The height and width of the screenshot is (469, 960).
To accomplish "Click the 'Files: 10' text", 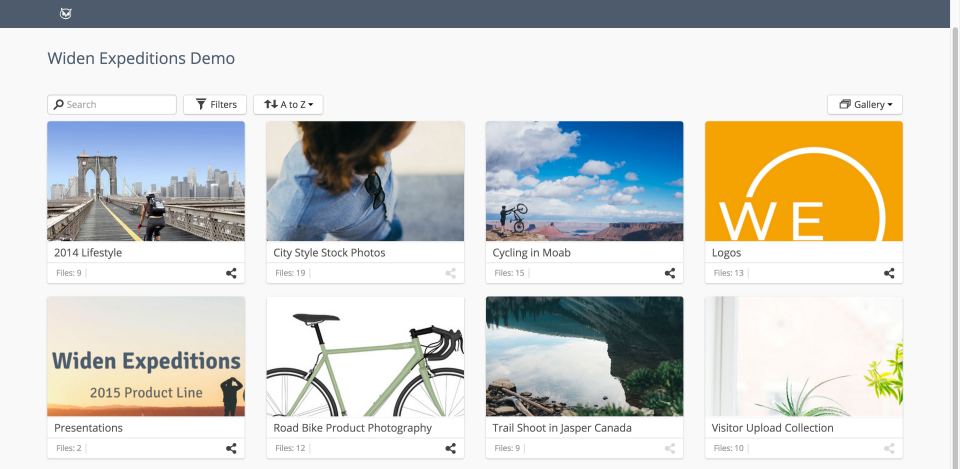I will (x=729, y=448).
